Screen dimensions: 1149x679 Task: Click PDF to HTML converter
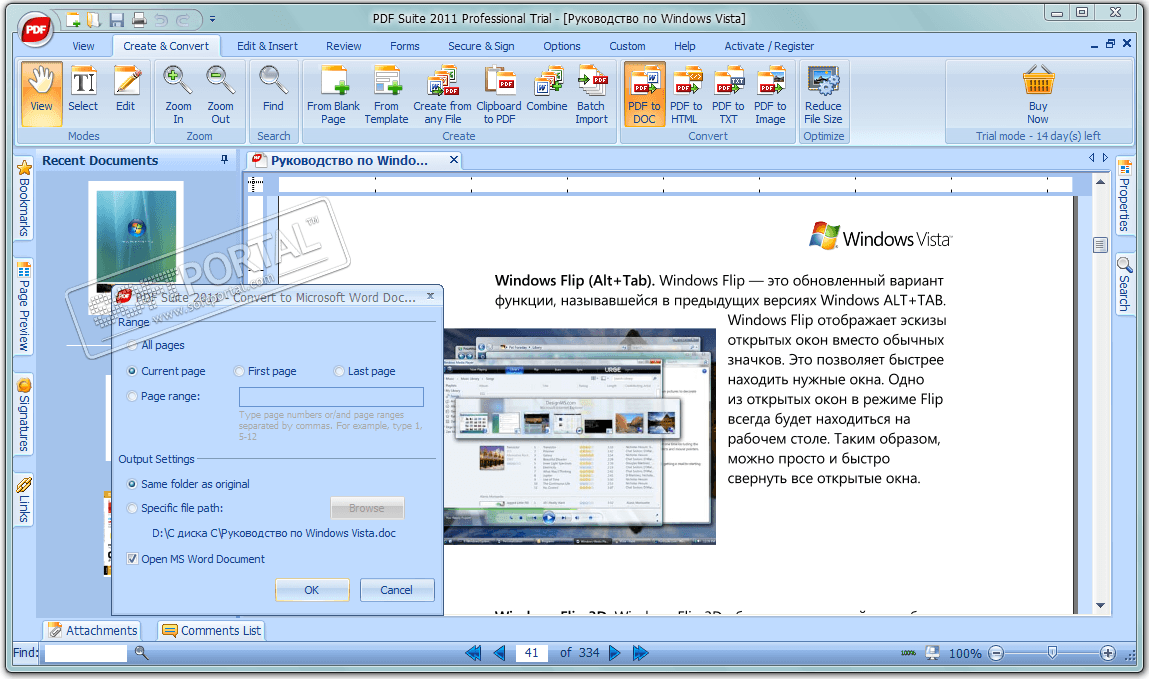(x=686, y=93)
